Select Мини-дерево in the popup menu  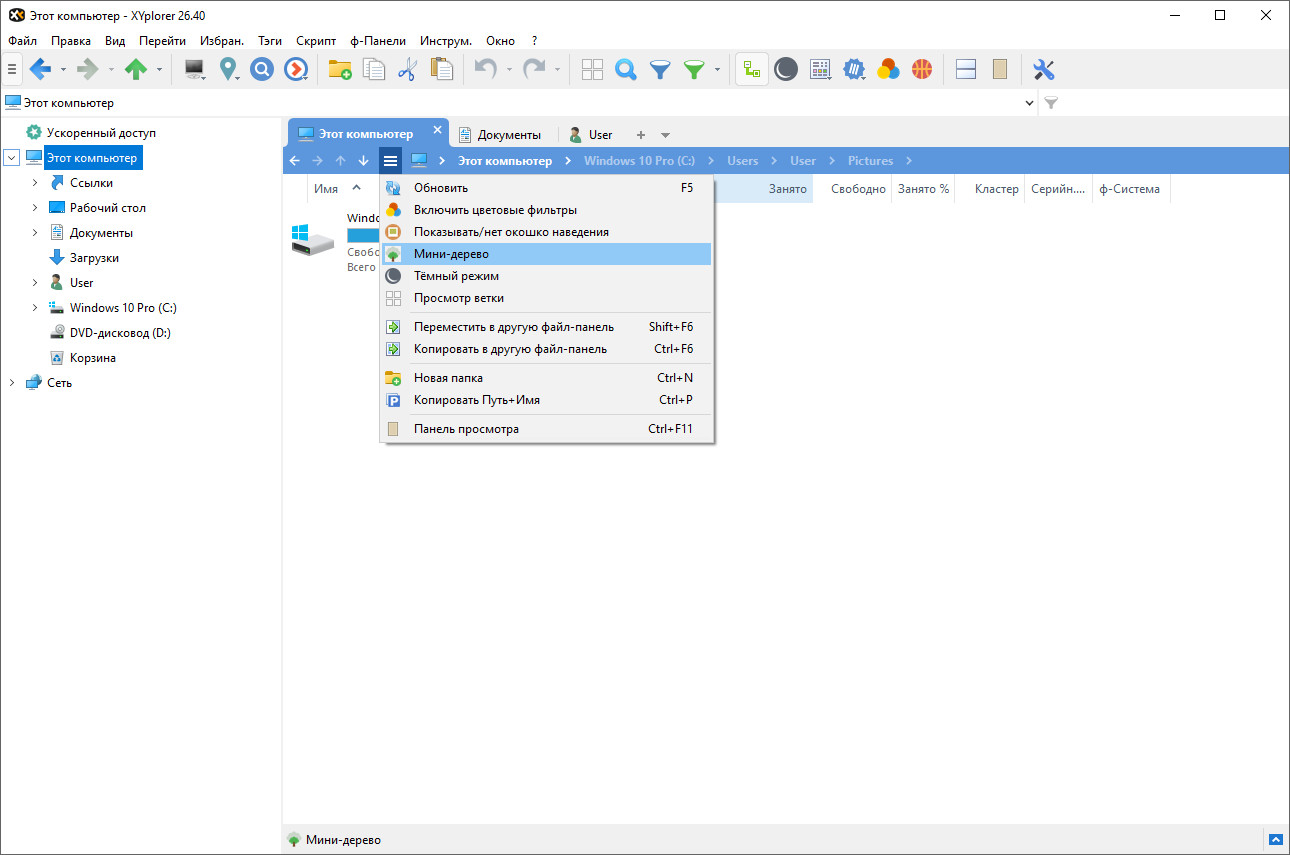547,254
